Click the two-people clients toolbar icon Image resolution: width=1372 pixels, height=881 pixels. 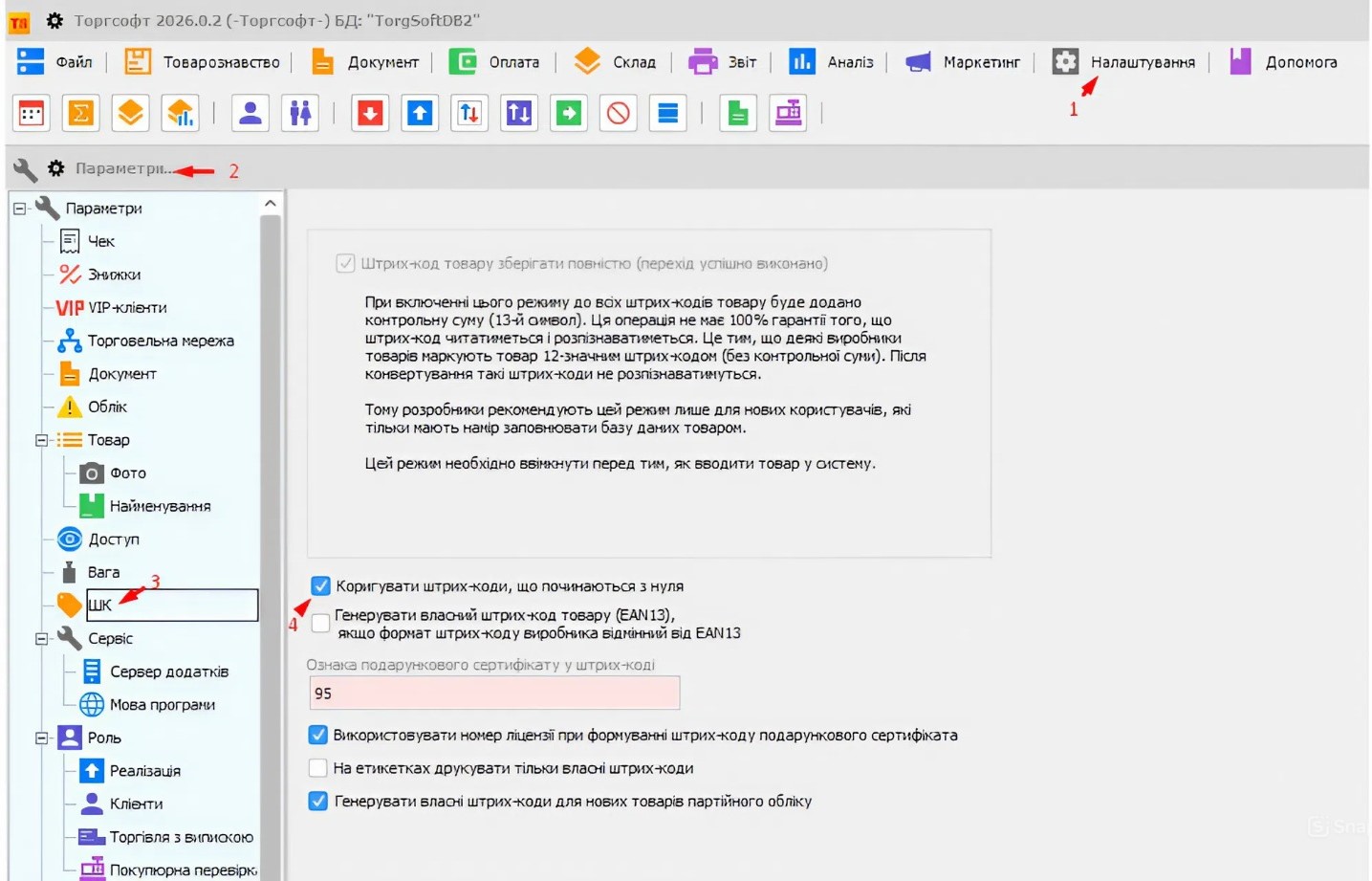pyautogui.click(x=299, y=112)
